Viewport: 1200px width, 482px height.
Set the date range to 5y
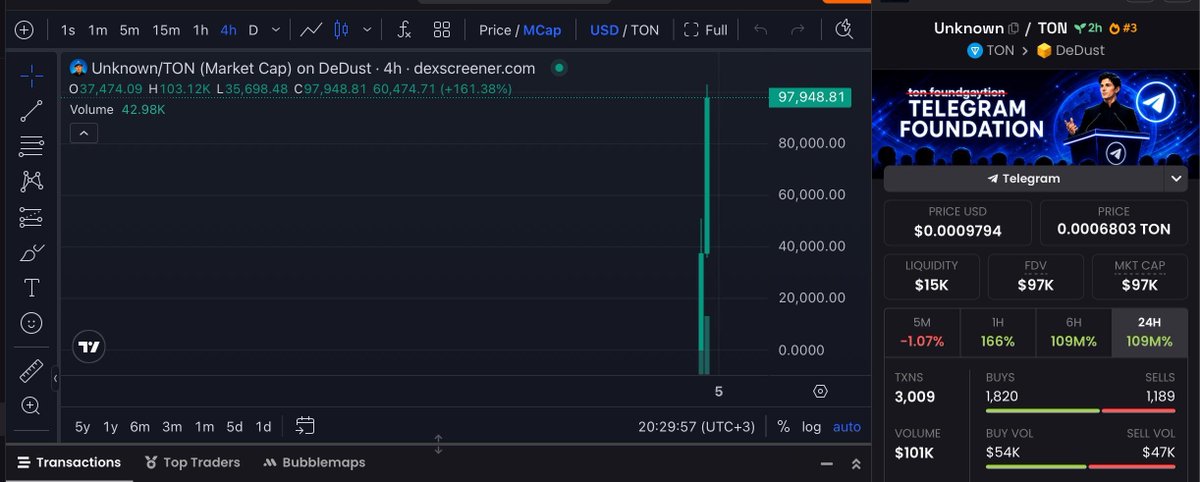pyautogui.click(x=83, y=427)
